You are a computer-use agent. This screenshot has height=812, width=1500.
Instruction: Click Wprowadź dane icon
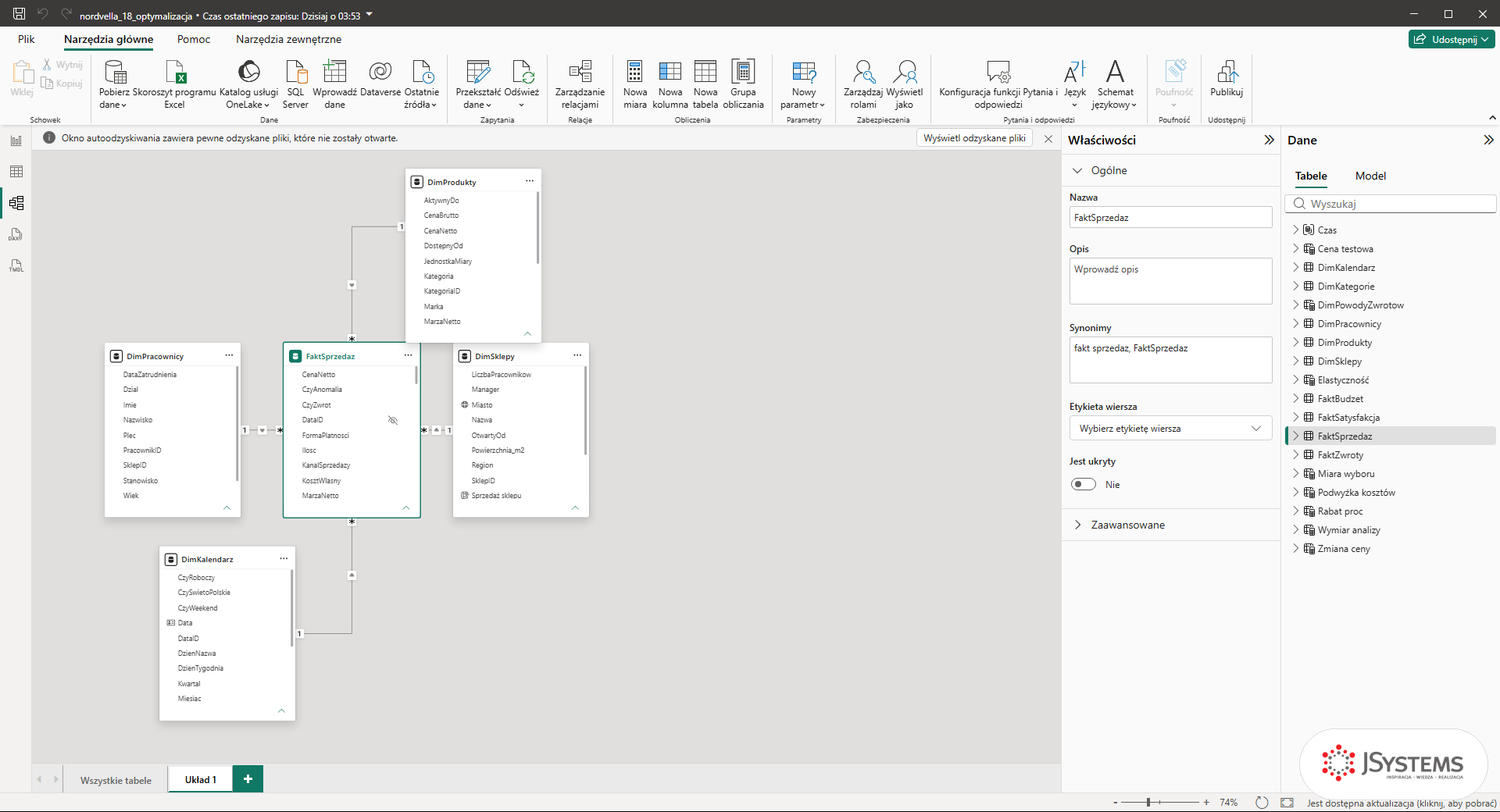click(334, 72)
